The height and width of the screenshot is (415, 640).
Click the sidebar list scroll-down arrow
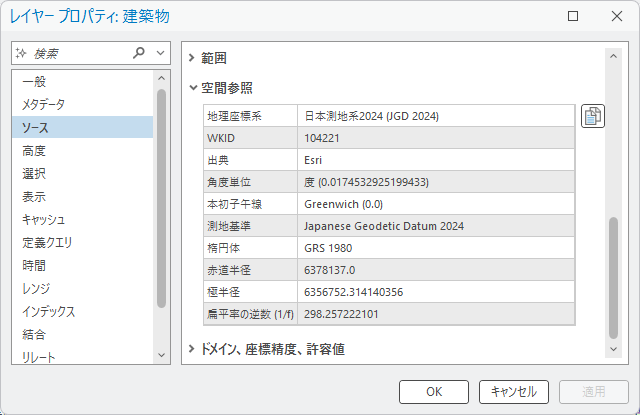point(161,354)
